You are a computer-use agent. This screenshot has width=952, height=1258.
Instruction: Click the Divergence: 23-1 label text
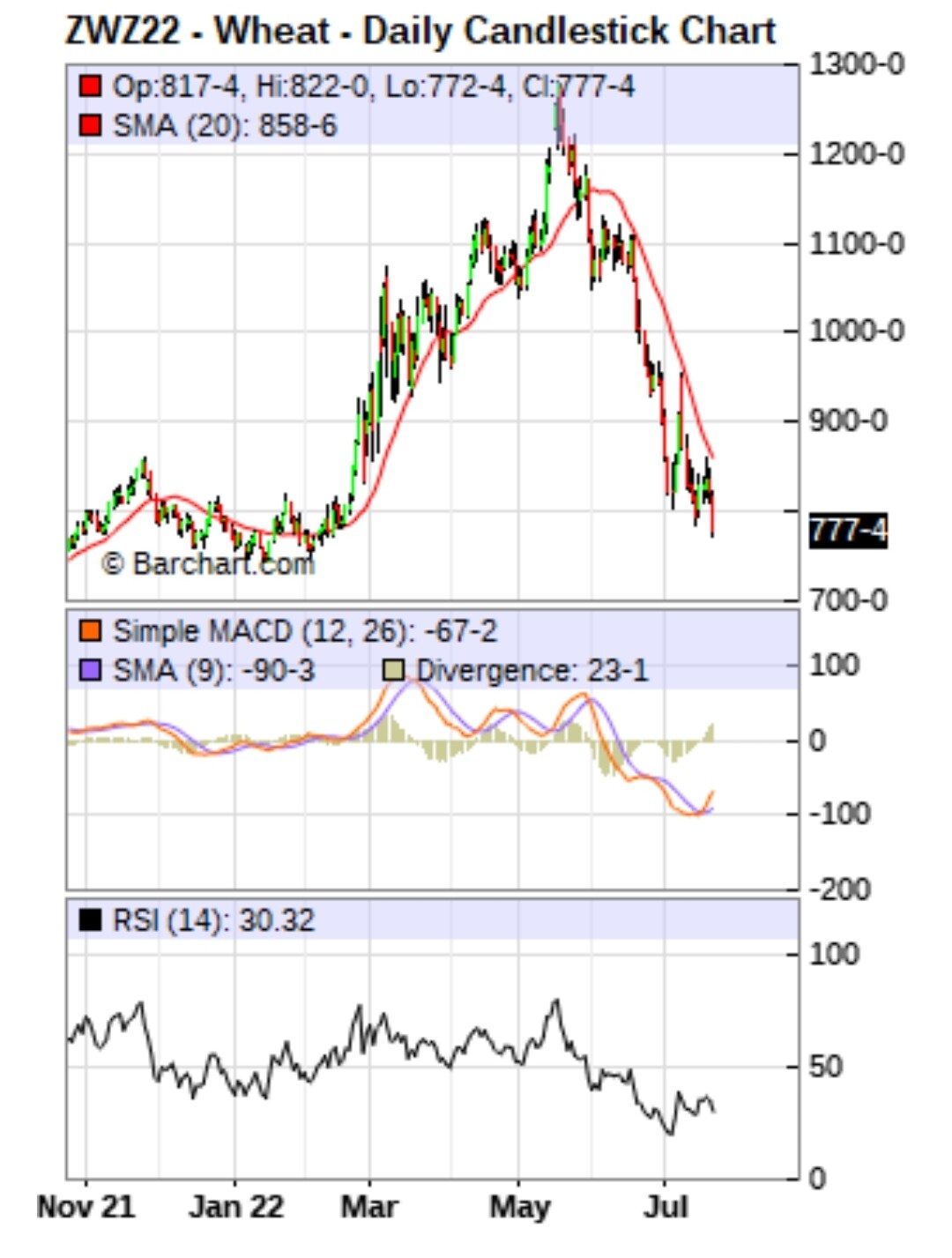[x=532, y=671]
